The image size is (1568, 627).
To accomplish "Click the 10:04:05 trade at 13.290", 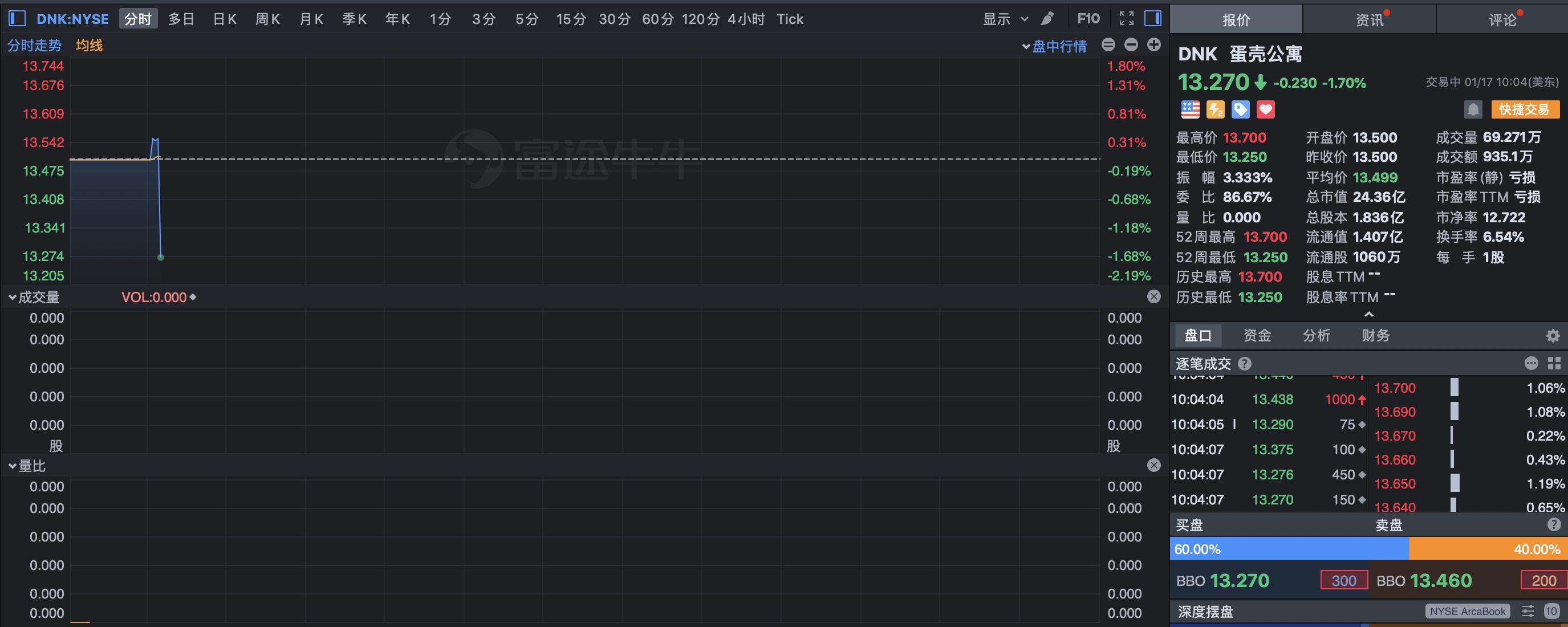I will pos(1269,425).
